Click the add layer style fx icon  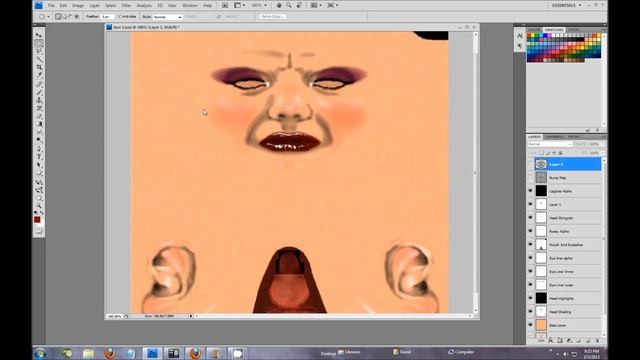click(x=551, y=340)
